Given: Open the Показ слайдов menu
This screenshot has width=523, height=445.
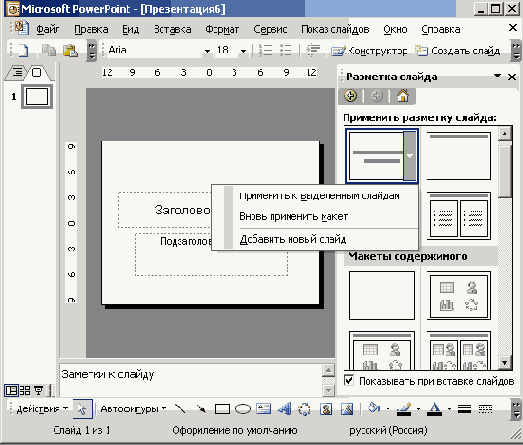Looking at the screenshot, I should 335,29.
